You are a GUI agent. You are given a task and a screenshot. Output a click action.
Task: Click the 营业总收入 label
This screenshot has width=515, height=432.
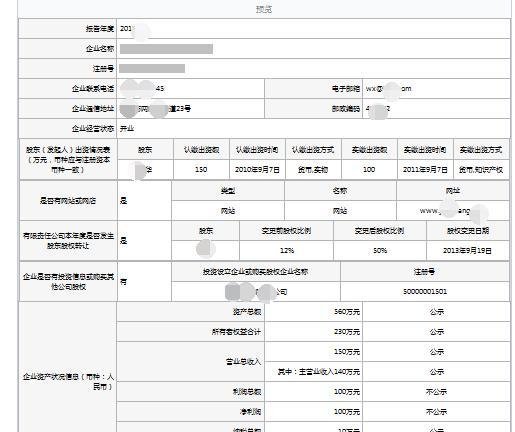[x=243, y=362]
